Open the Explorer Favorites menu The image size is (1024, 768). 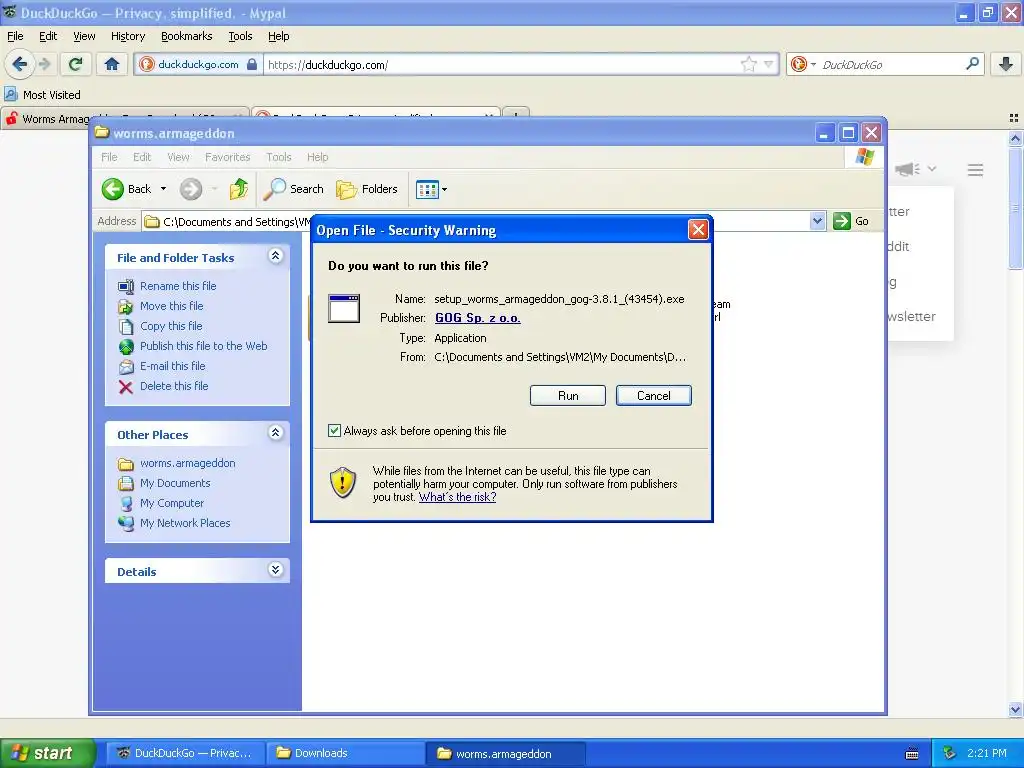[227, 157]
